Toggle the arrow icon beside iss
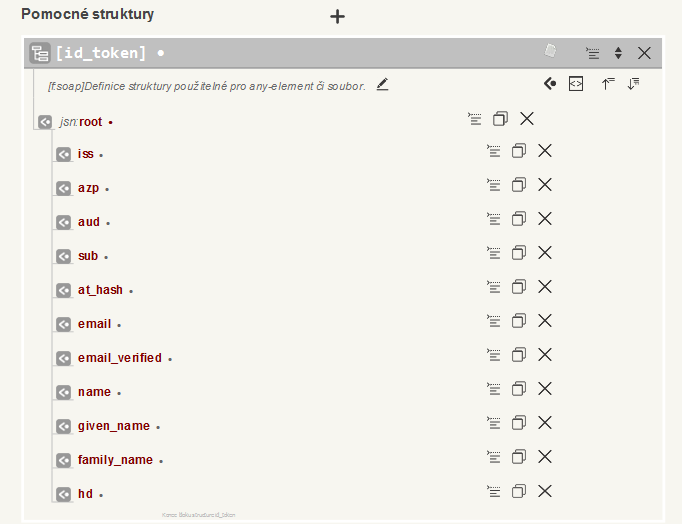This screenshot has width=682, height=524. pos(64,154)
